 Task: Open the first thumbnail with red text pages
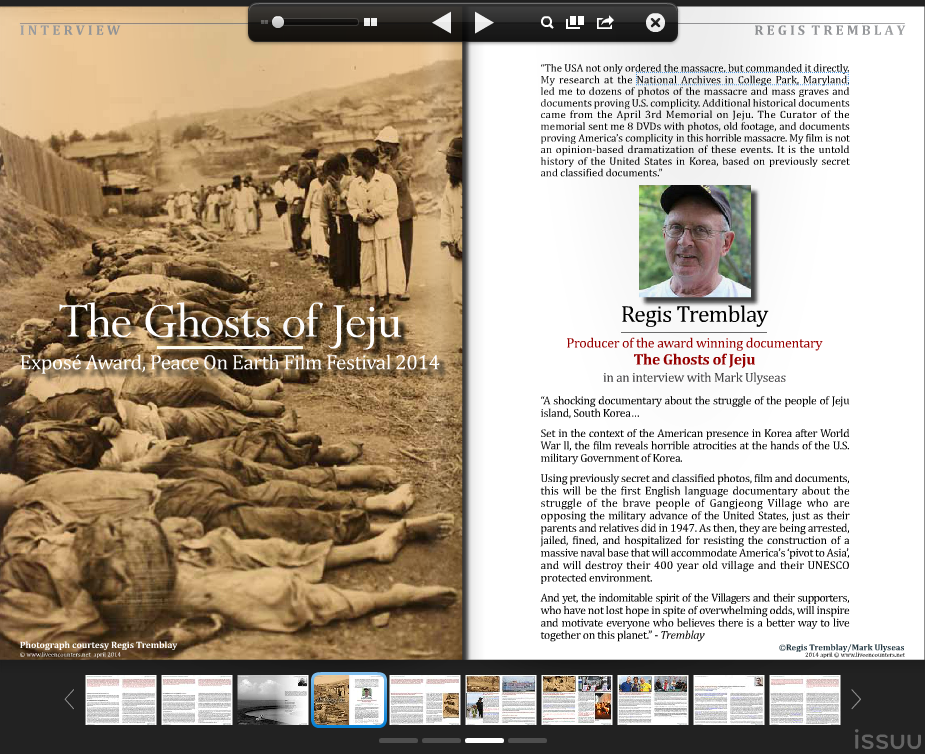click(121, 700)
